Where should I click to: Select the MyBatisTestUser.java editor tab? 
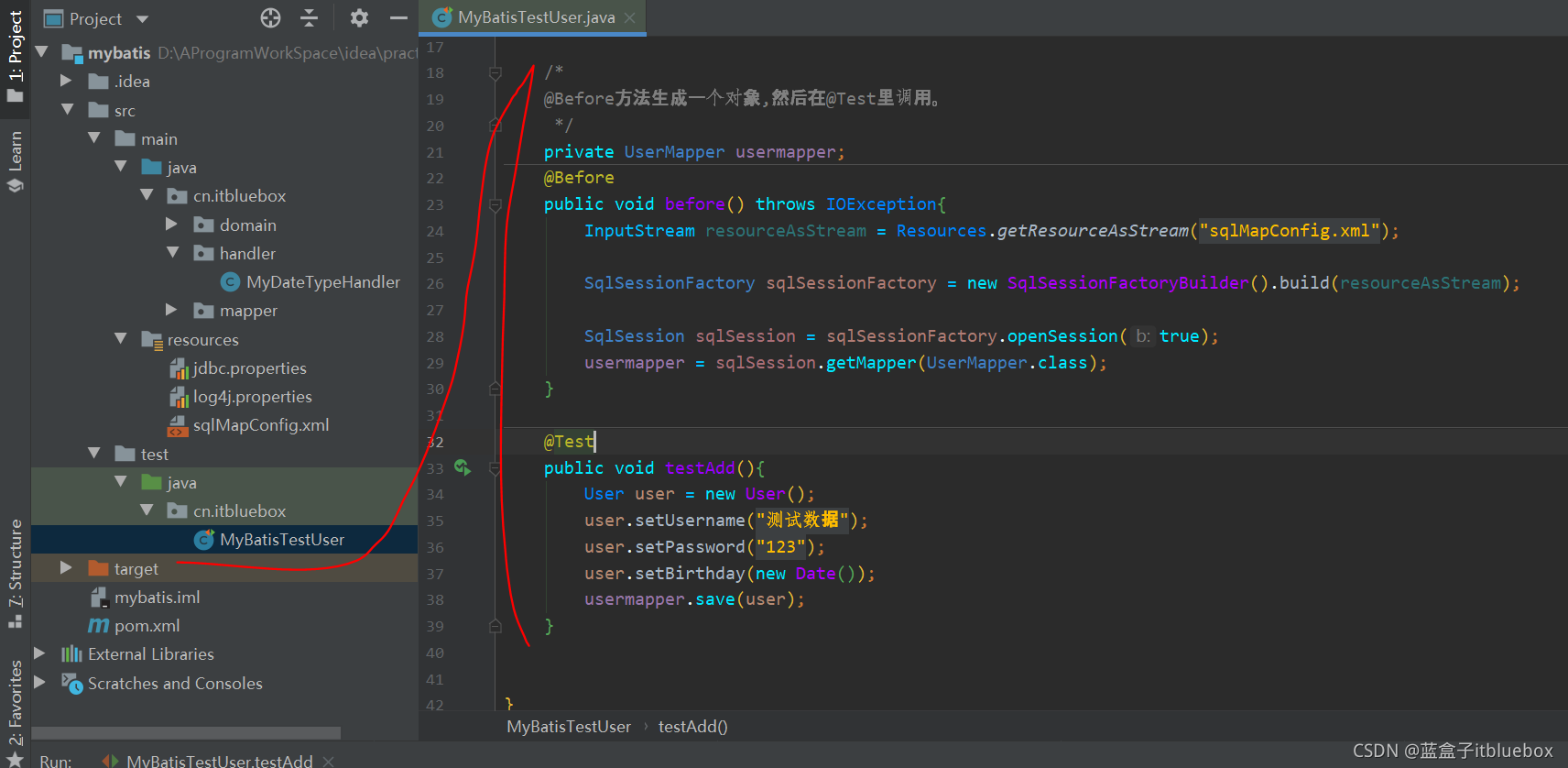click(534, 17)
